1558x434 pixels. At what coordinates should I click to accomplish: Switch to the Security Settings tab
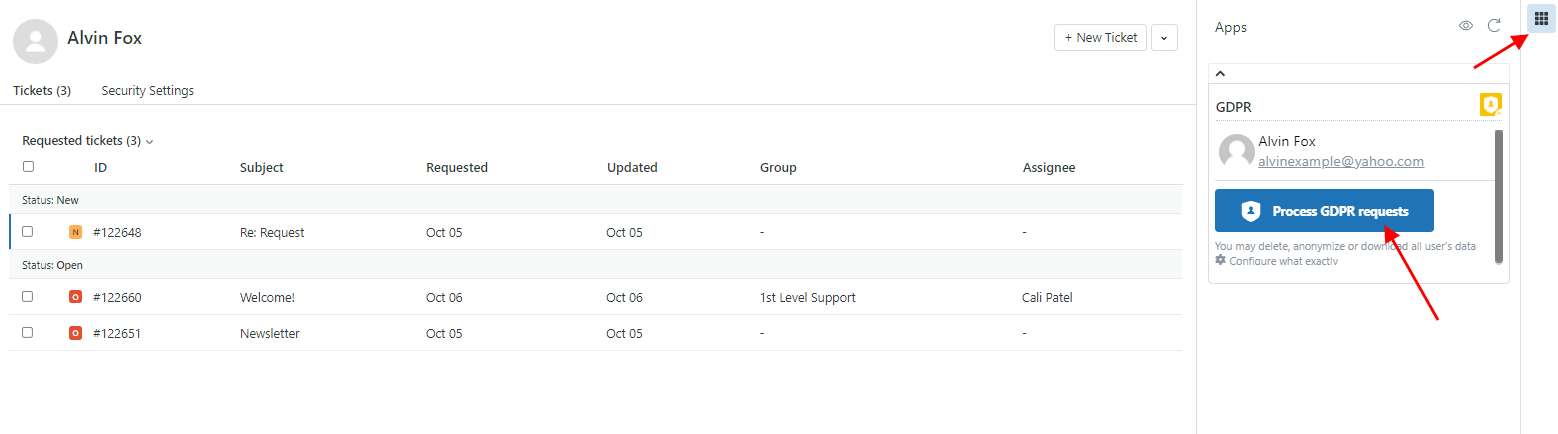tap(148, 90)
